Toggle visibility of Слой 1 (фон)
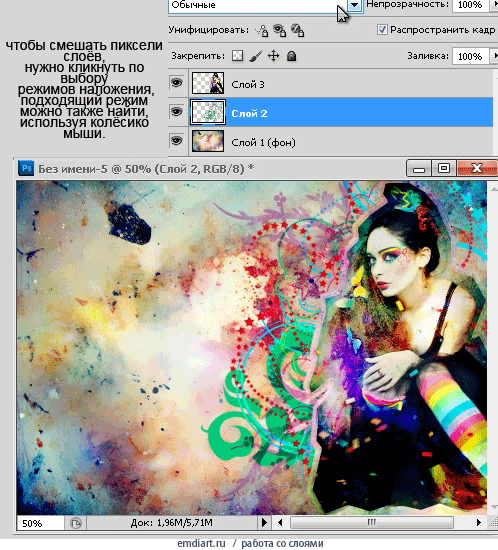 176,141
